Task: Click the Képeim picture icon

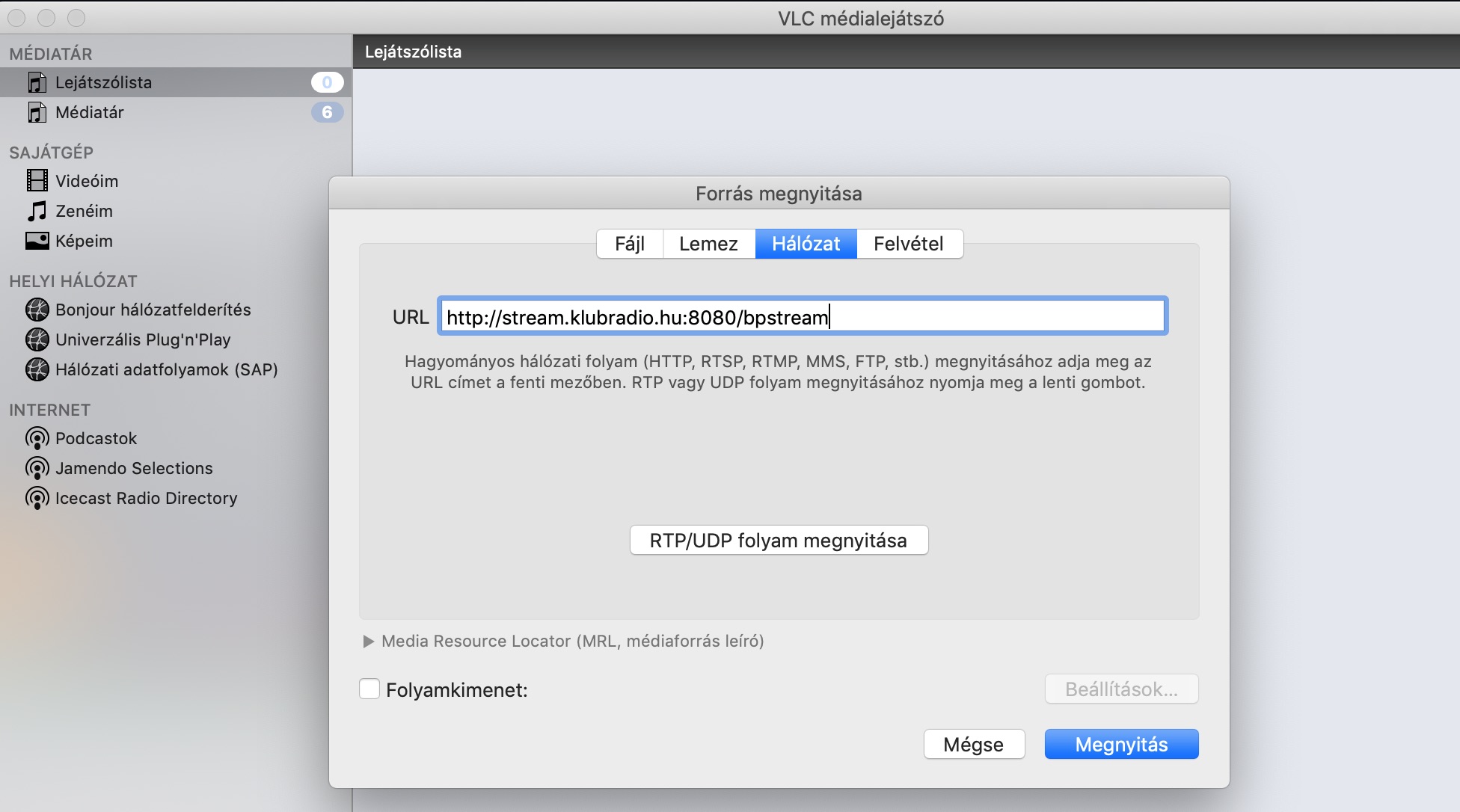Action: coord(37,241)
